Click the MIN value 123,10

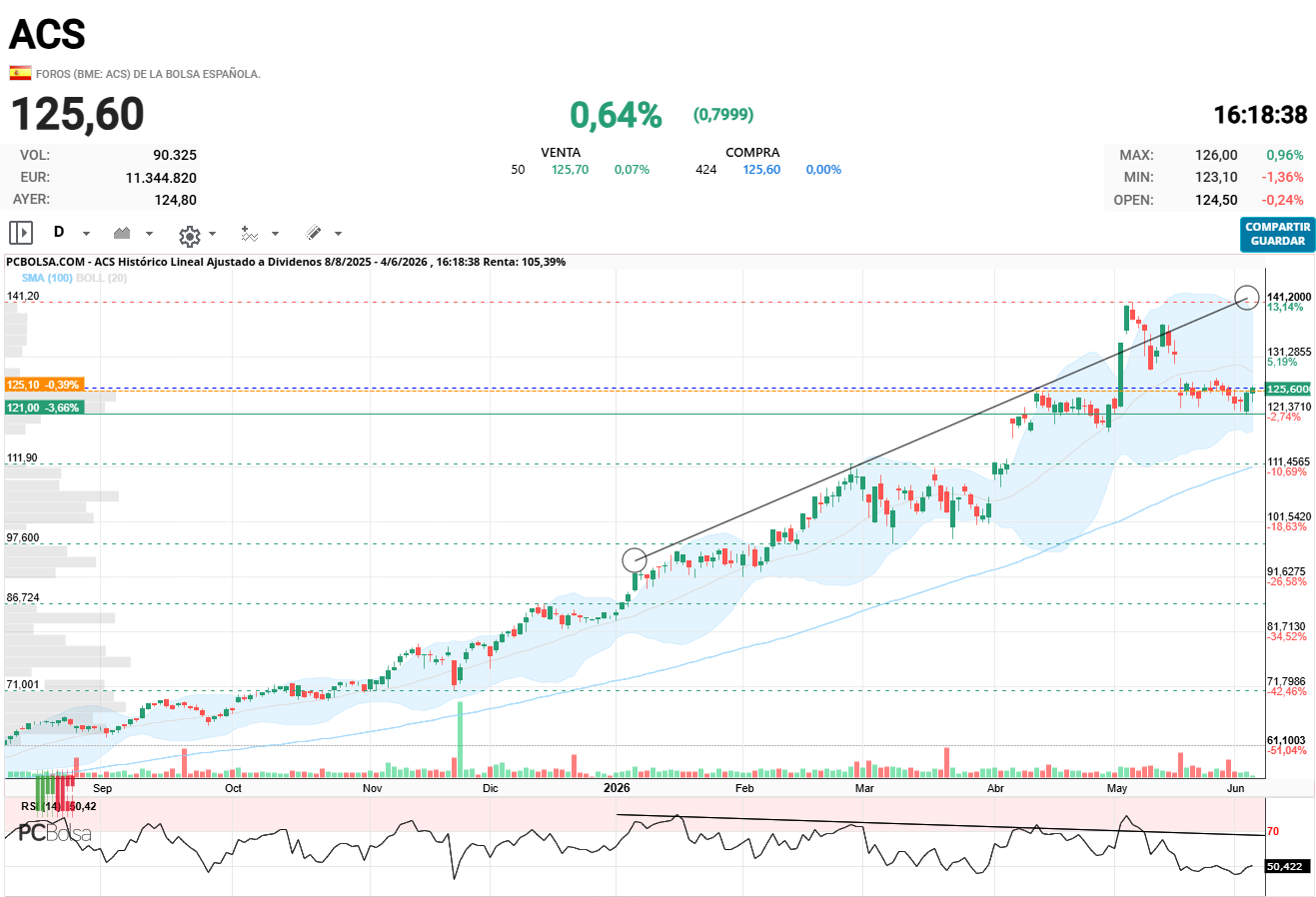tap(1216, 177)
